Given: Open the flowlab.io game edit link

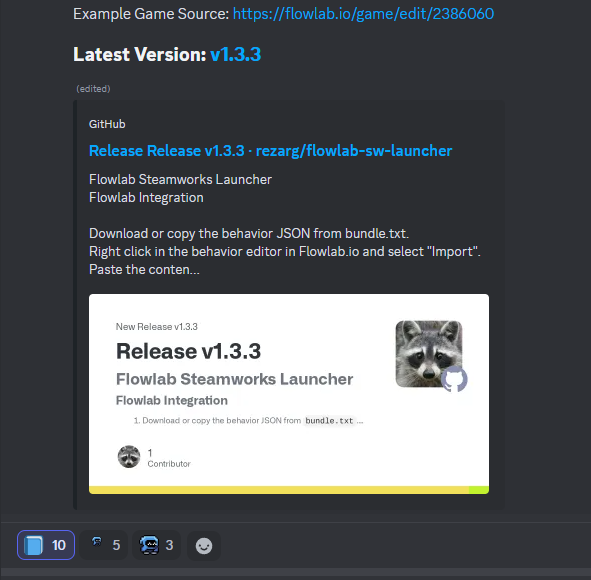Looking at the screenshot, I should pos(363,14).
